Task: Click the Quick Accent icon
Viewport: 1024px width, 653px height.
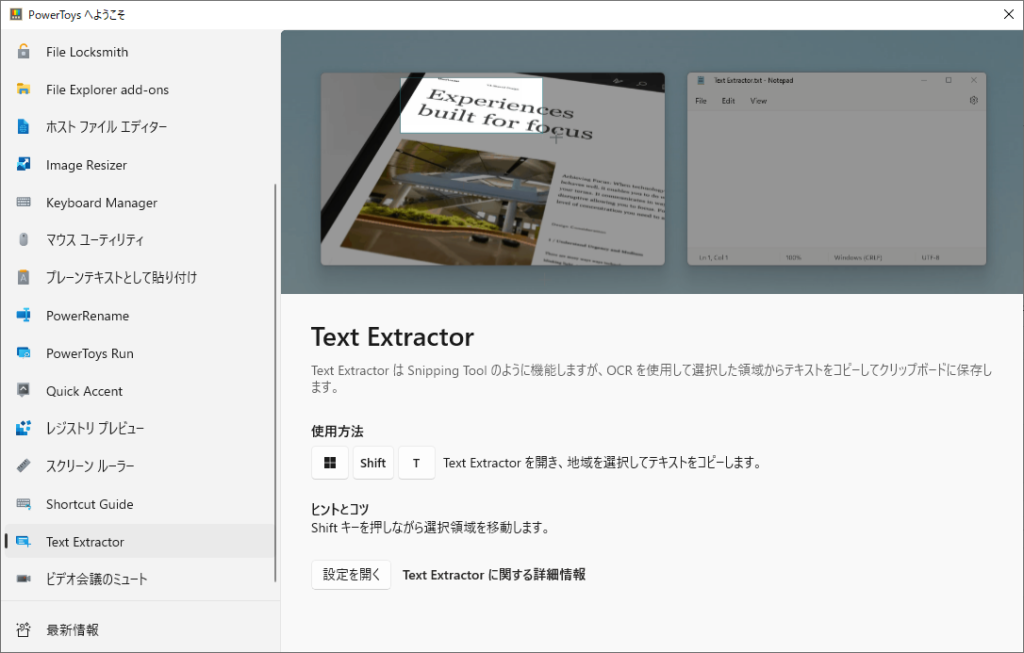Action: tap(24, 390)
